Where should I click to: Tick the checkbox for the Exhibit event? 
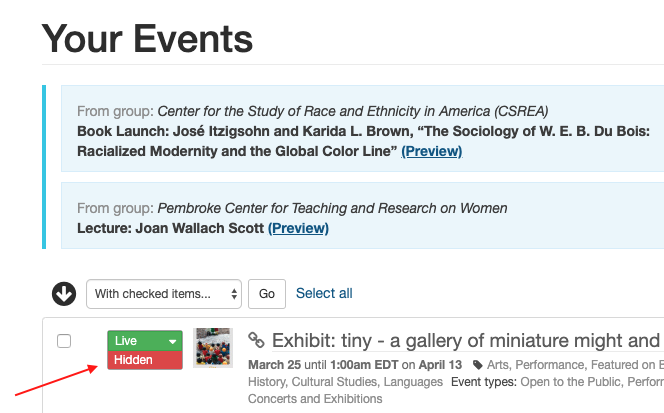64,341
